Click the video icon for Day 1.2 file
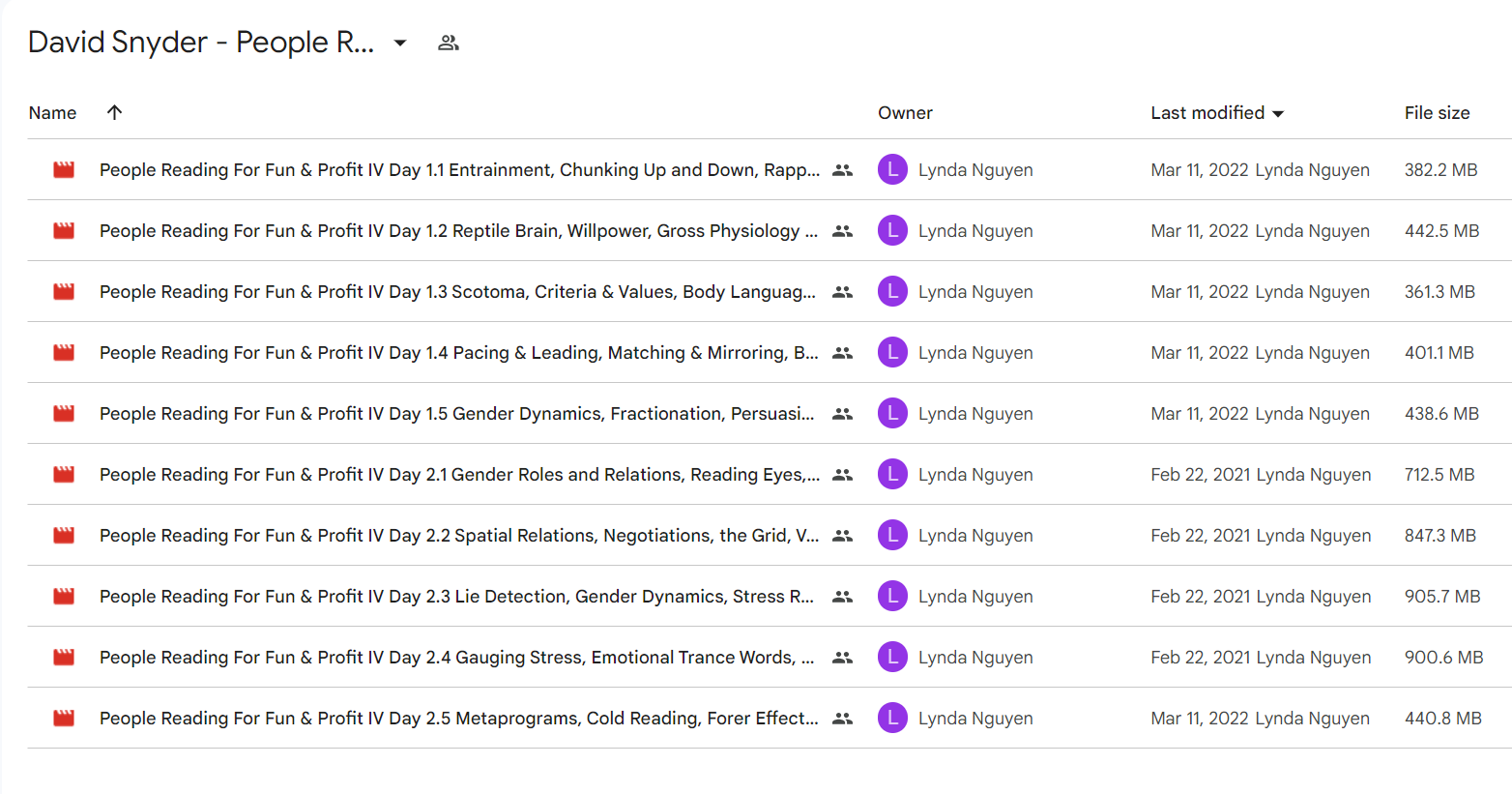Viewport: 1512px width, 794px height. 64,231
